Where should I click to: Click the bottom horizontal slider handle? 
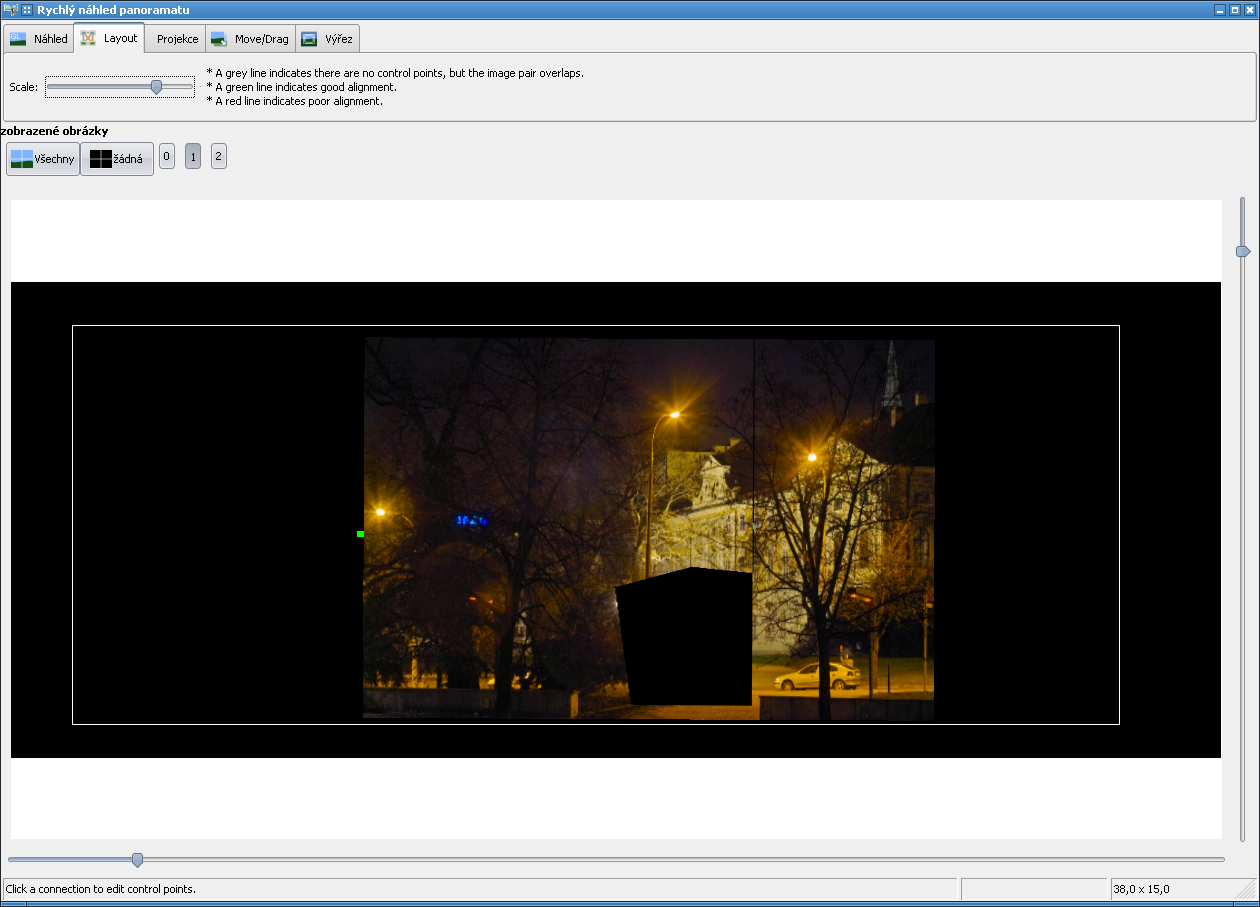click(137, 859)
